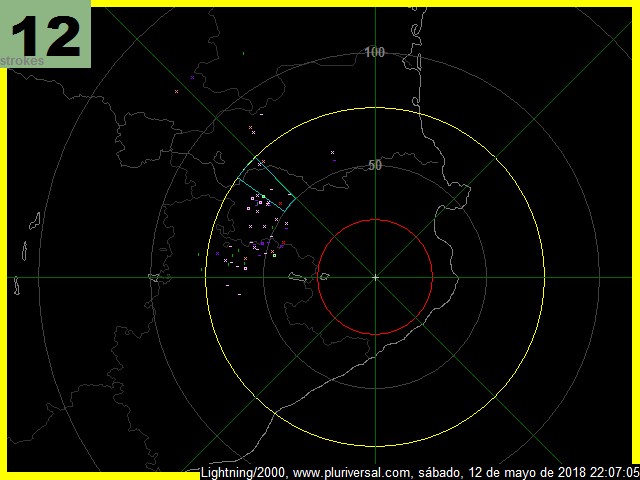The height and width of the screenshot is (480, 640).
Task: Click the "Lightning/2000" text in the footer
Action: click(x=245, y=473)
